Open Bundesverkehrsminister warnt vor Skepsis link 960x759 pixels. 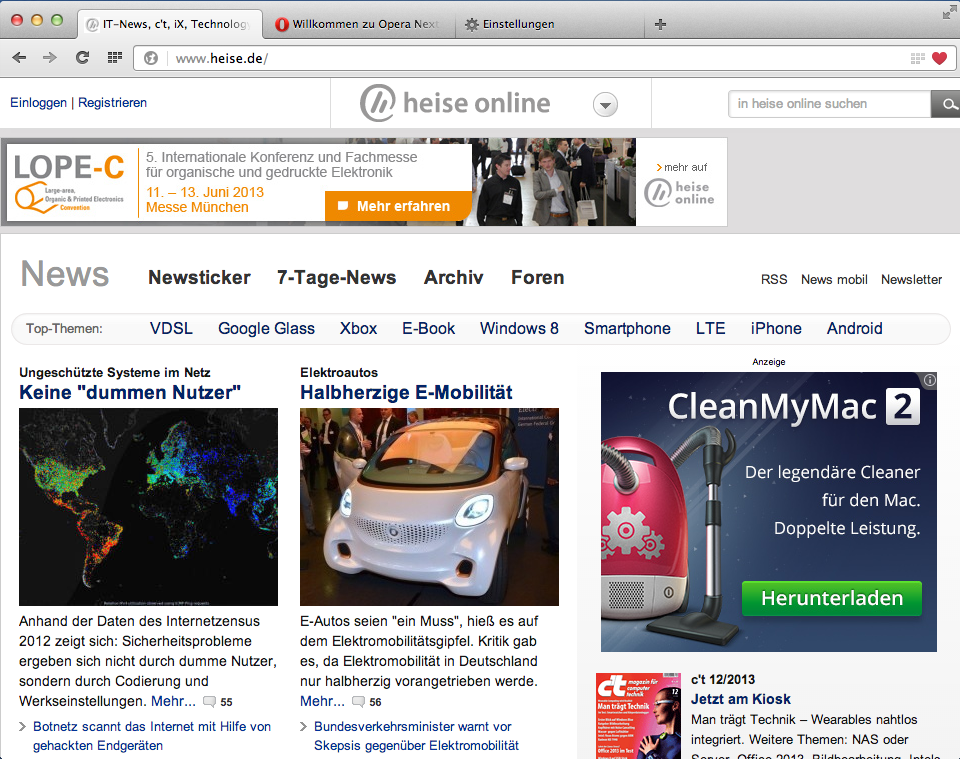tap(416, 736)
